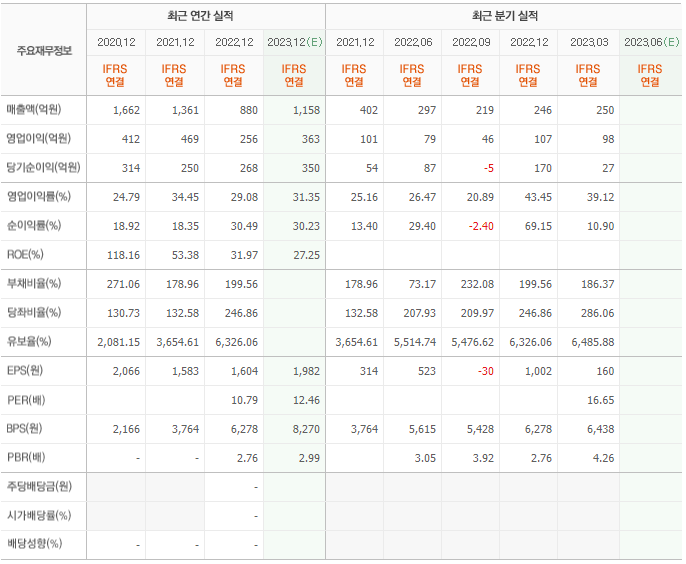Select the '주요재무정보' header cell
Viewport: 686px width, 564px height.
pos(44,51)
